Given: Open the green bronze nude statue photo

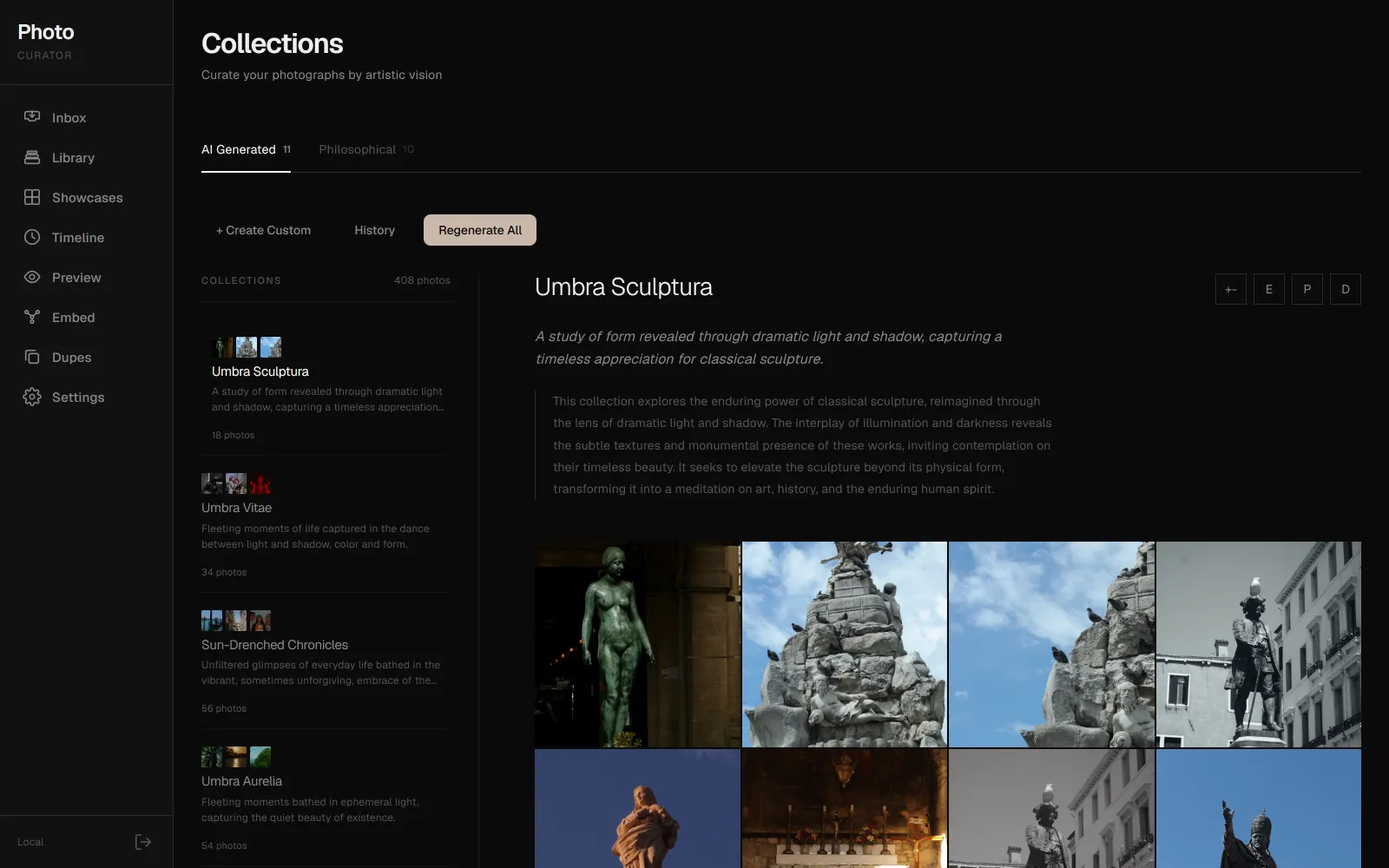Looking at the screenshot, I should (637, 644).
